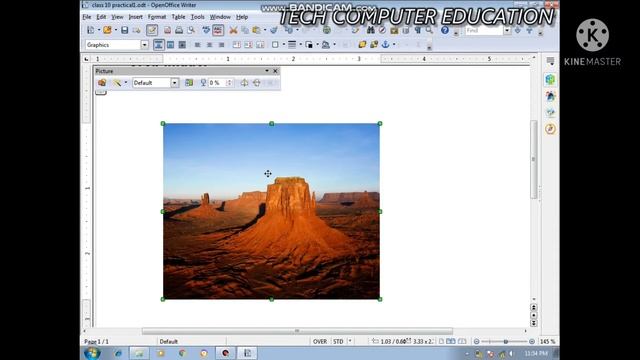Click the zoom slider handle

506,341
